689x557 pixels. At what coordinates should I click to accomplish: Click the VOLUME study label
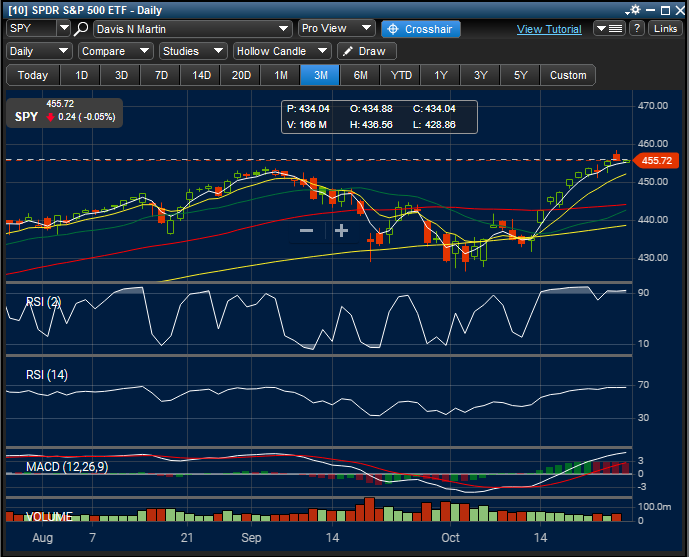click(x=49, y=517)
